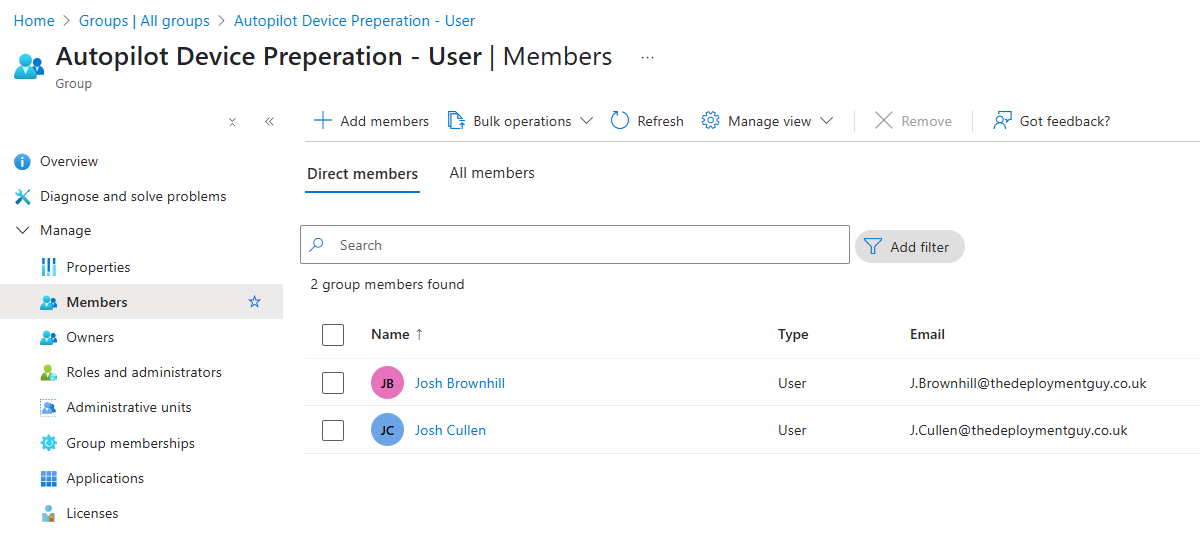Click the Add members plus icon

pyautogui.click(x=323, y=121)
